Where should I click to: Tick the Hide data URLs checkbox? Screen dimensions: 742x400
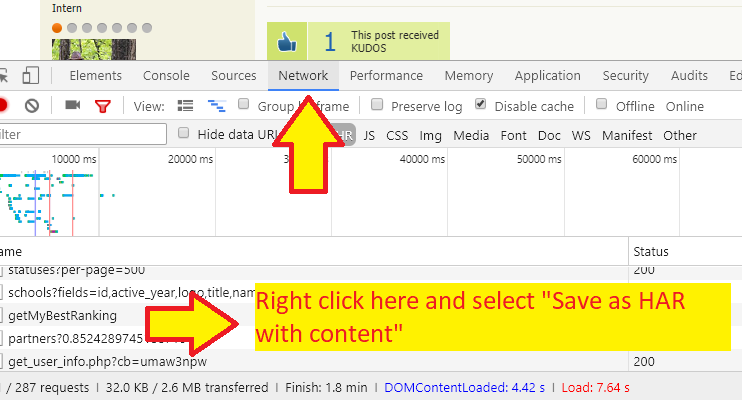pos(184,133)
